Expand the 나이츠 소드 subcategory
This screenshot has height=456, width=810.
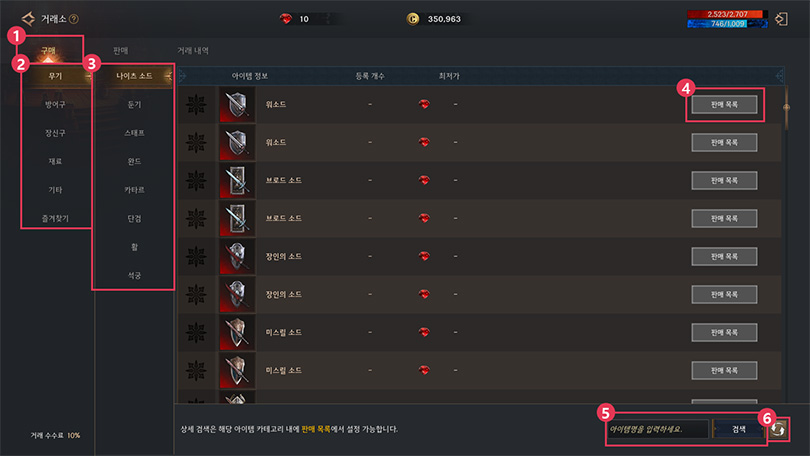point(134,76)
